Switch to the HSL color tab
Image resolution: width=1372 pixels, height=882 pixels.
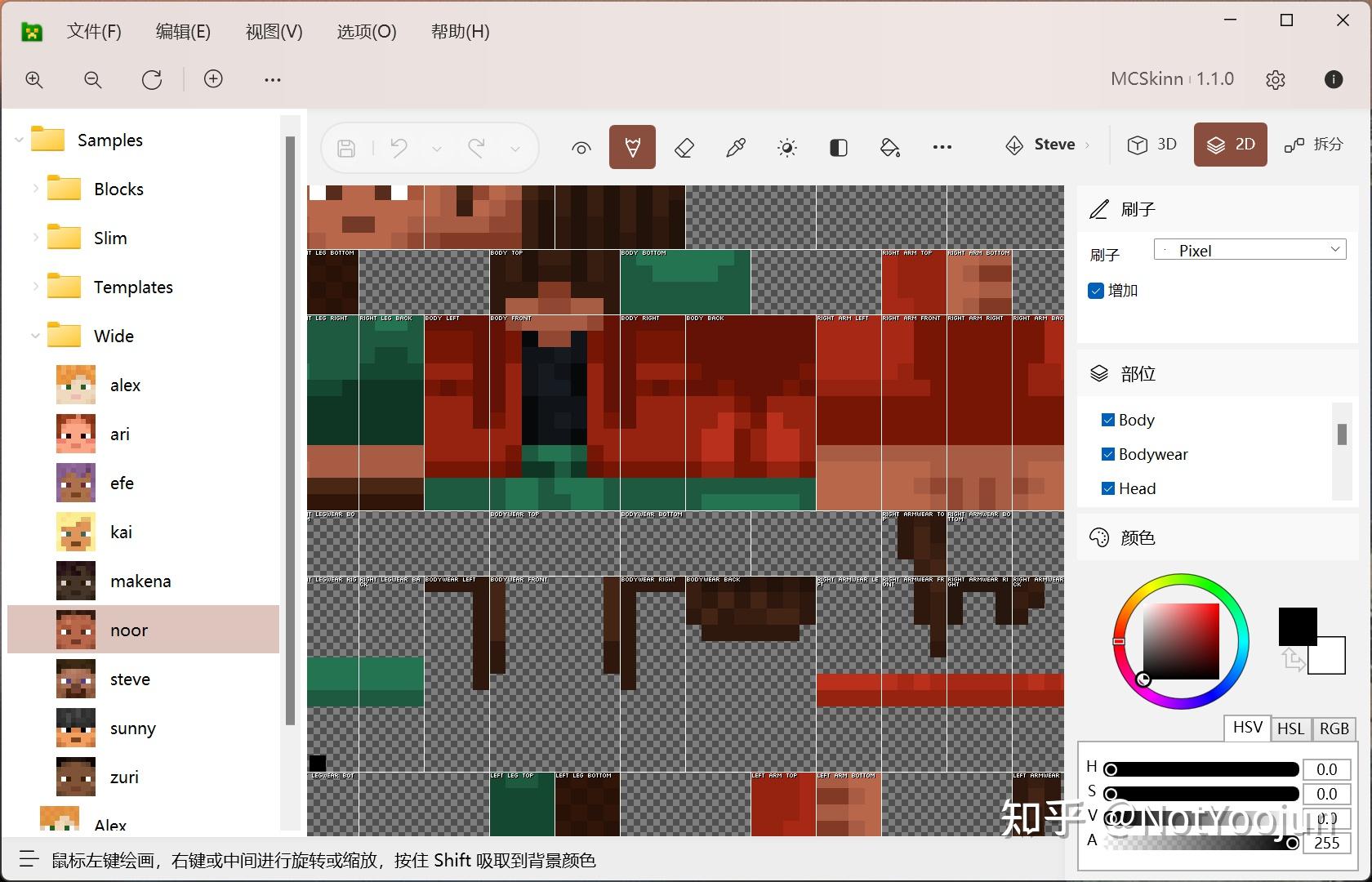pos(1290,728)
